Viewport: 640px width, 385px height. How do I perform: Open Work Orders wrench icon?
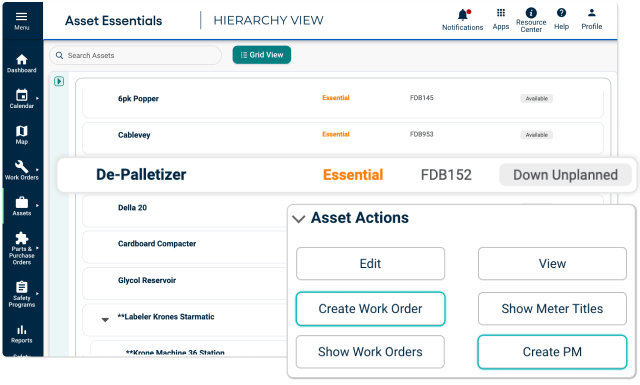(x=22, y=167)
